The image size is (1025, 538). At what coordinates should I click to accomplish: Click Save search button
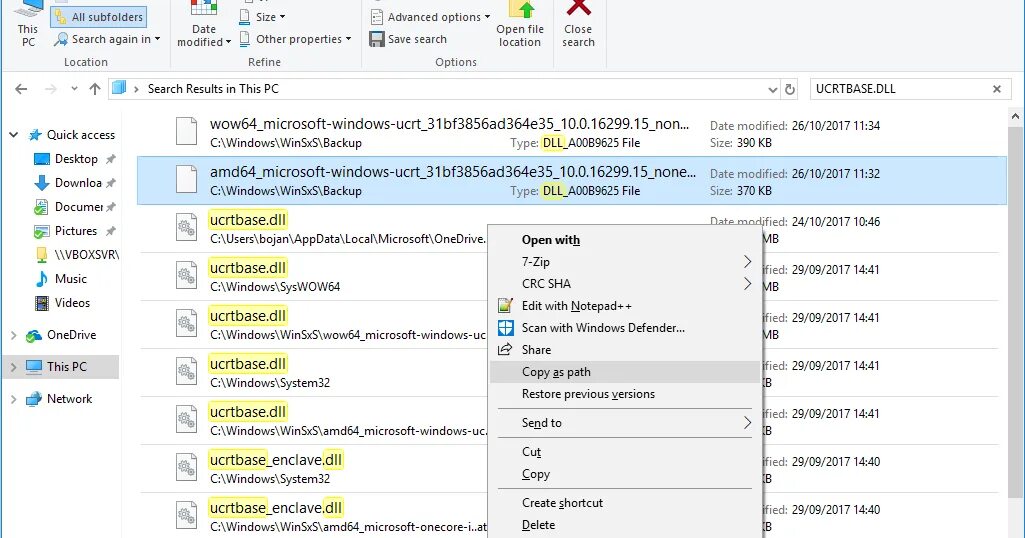(x=409, y=39)
